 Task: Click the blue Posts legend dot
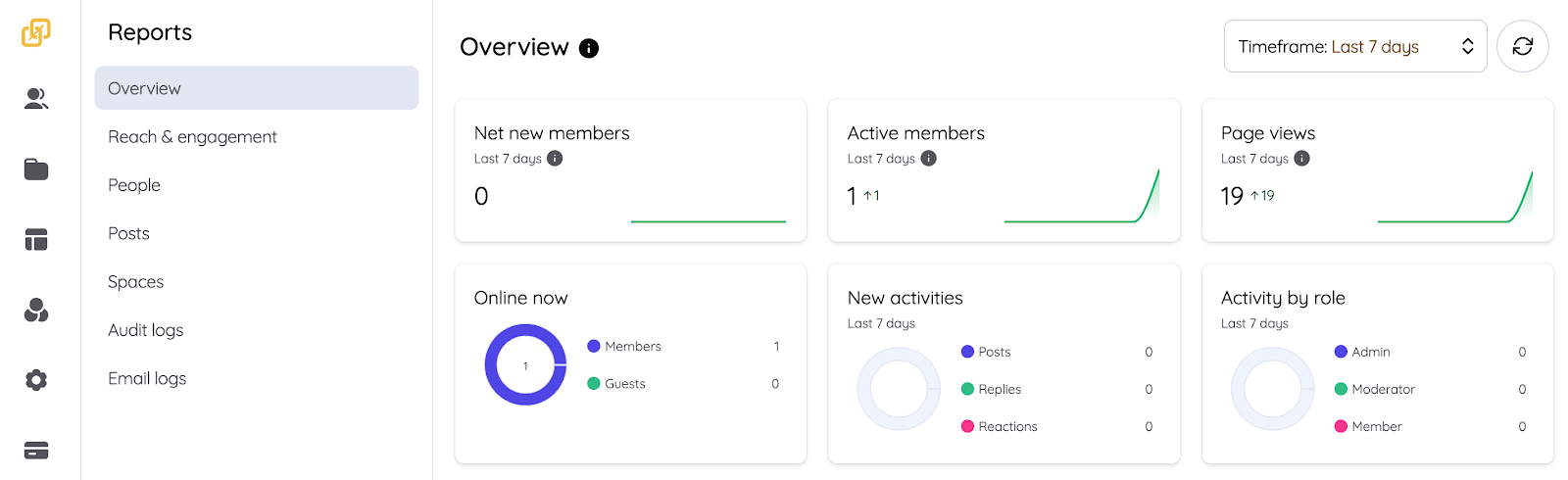(967, 352)
